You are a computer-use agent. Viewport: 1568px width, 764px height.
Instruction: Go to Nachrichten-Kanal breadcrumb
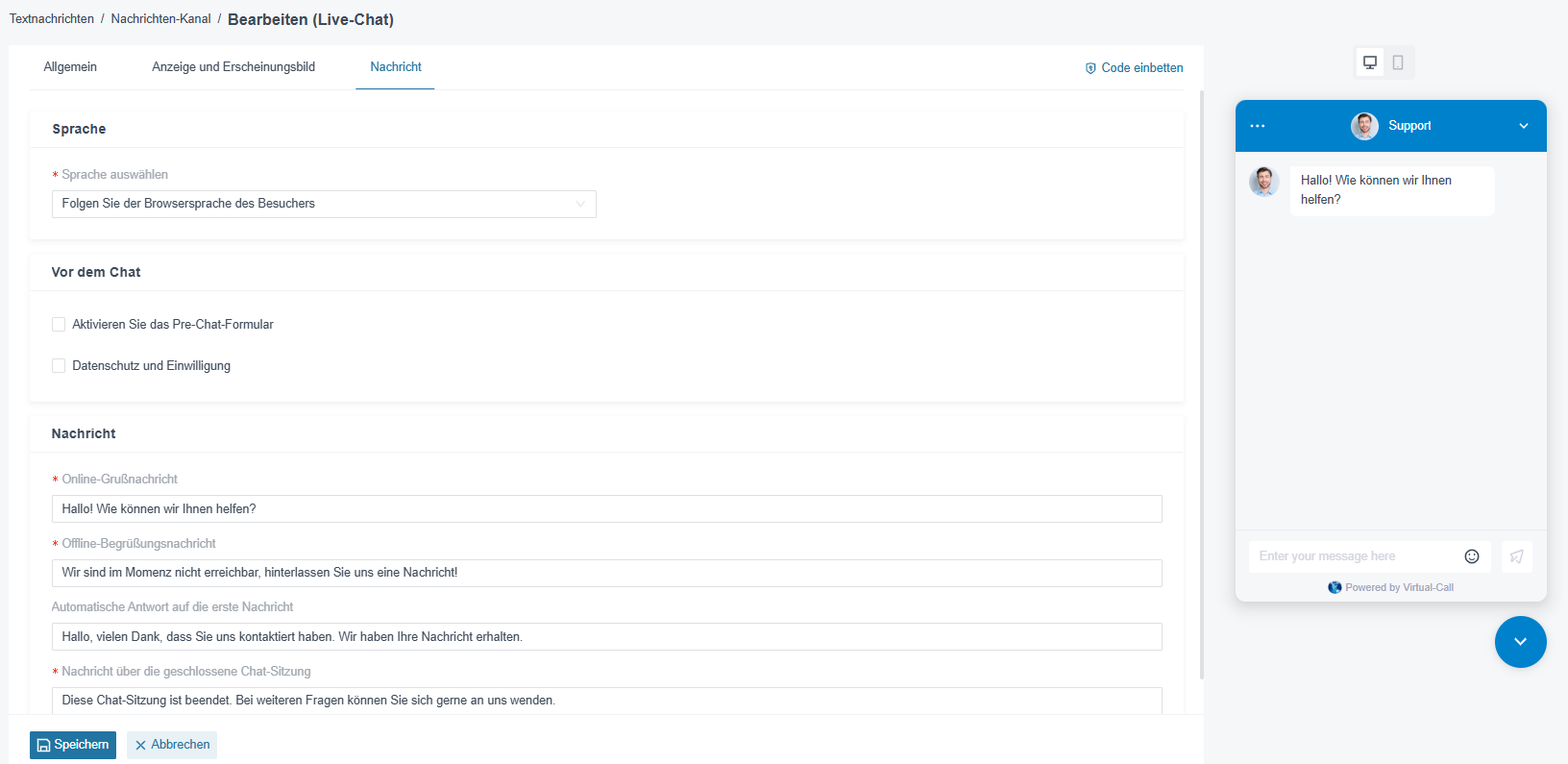(160, 19)
